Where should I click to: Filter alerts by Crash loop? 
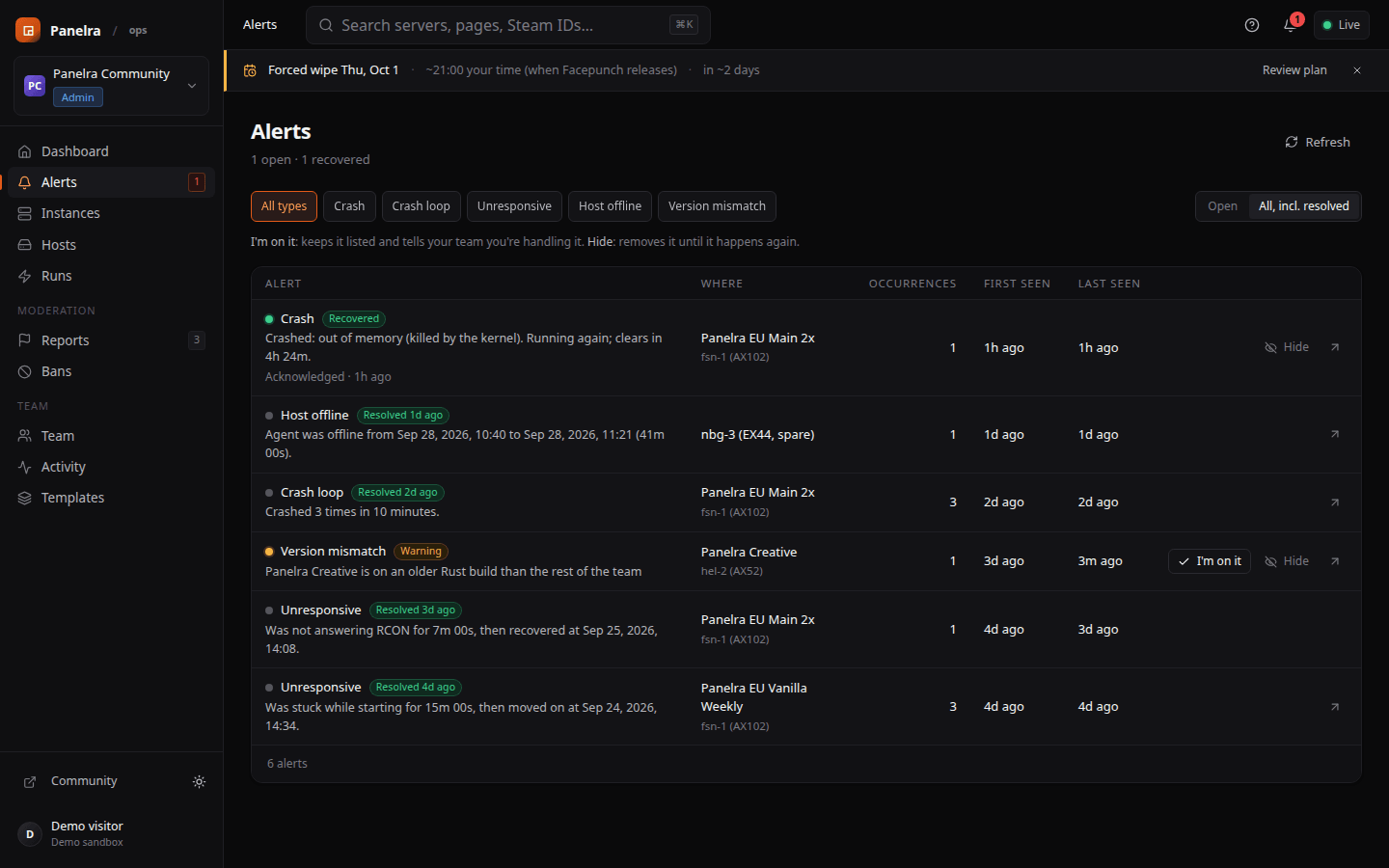pos(421,206)
